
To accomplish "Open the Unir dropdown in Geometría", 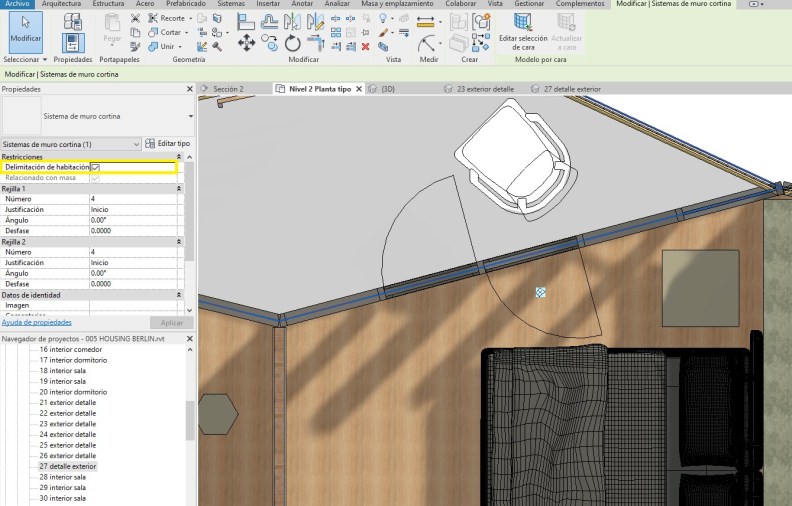I will [181, 46].
